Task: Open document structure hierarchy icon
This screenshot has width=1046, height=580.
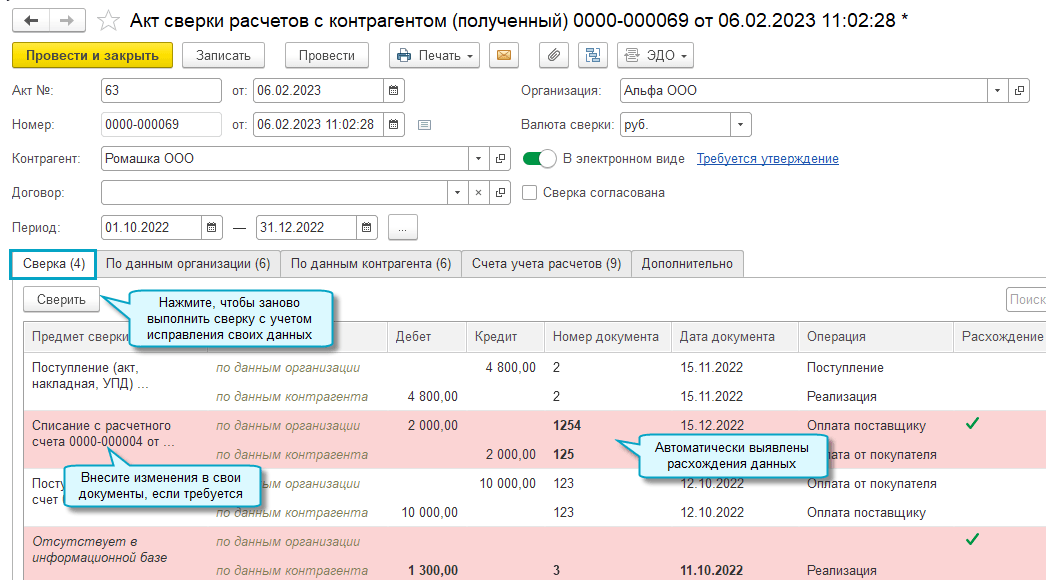Action: (x=592, y=55)
